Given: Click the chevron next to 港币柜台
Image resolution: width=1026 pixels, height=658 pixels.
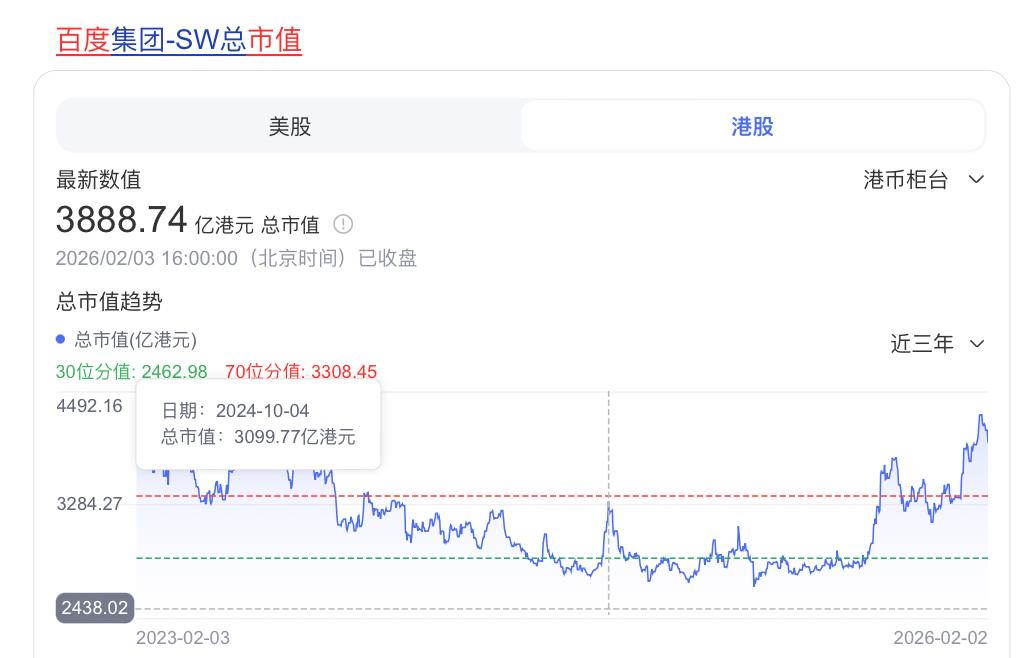Looking at the screenshot, I should tap(976, 179).
